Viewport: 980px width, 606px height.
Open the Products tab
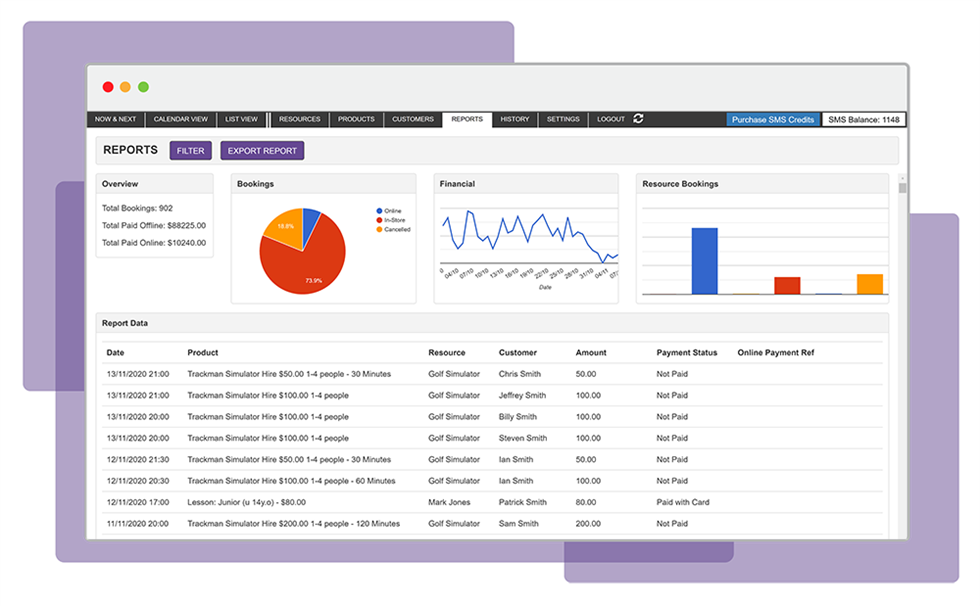click(x=356, y=119)
